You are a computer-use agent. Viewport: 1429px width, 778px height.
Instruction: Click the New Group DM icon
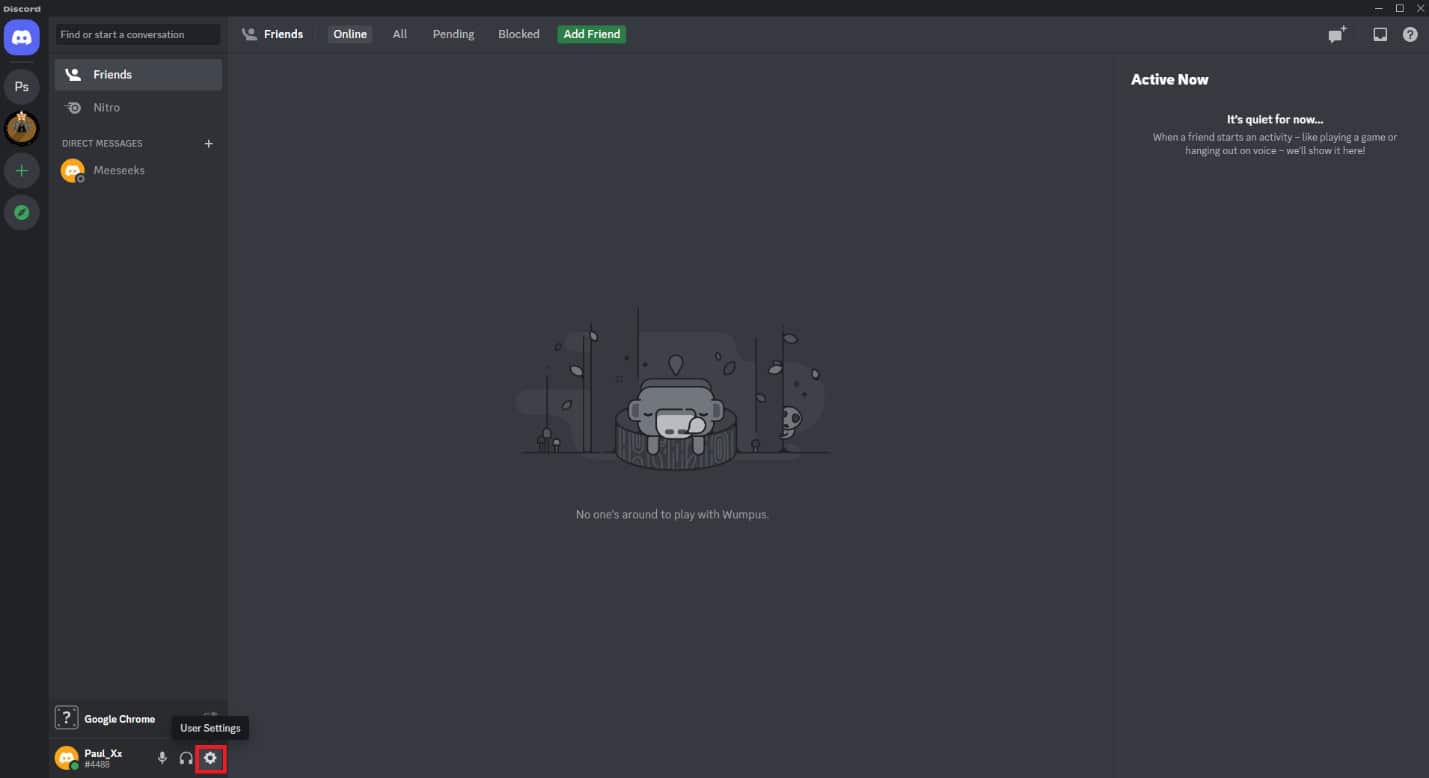(1337, 34)
